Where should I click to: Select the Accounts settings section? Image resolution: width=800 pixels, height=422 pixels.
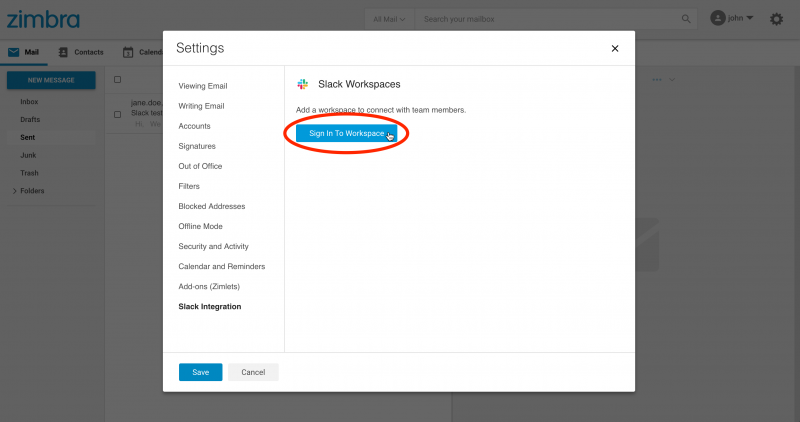[194, 126]
